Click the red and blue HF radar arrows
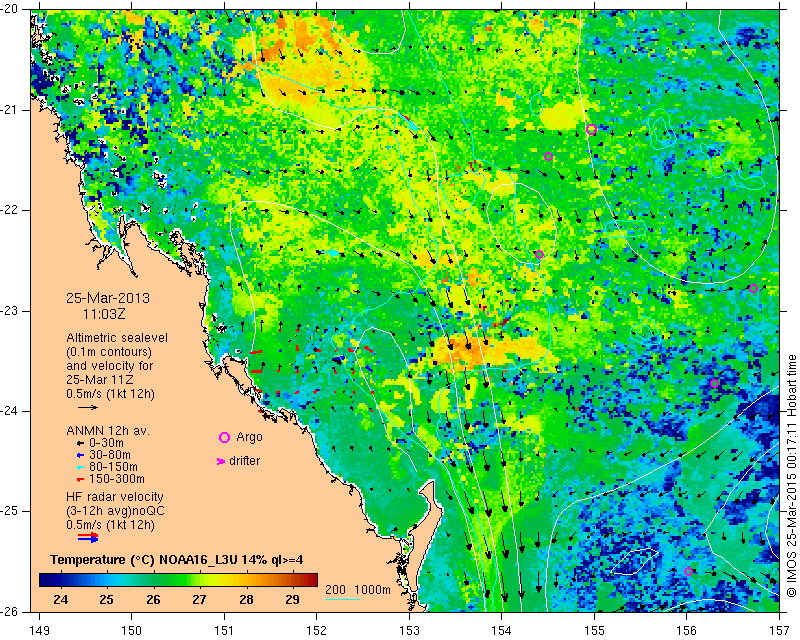 (x=88, y=537)
